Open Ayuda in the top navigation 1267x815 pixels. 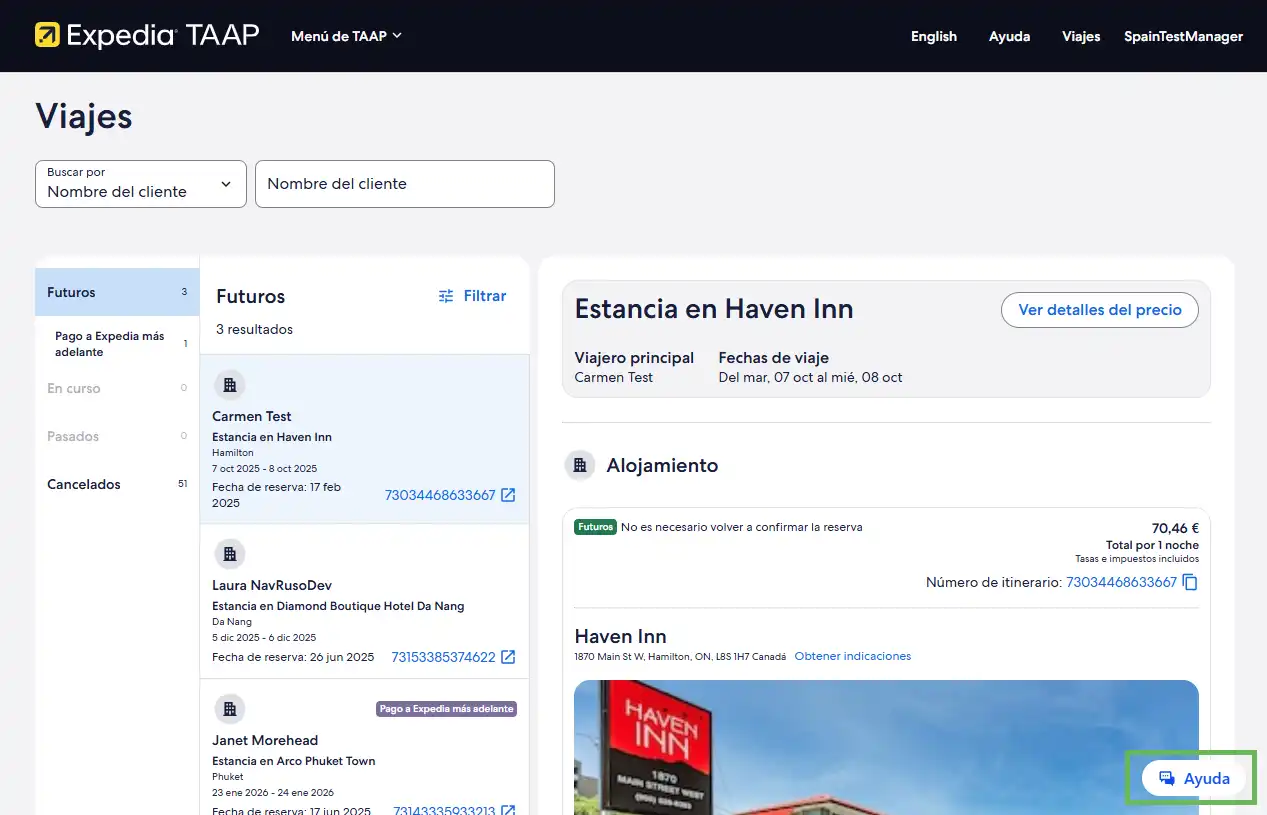(x=1009, y=36)
